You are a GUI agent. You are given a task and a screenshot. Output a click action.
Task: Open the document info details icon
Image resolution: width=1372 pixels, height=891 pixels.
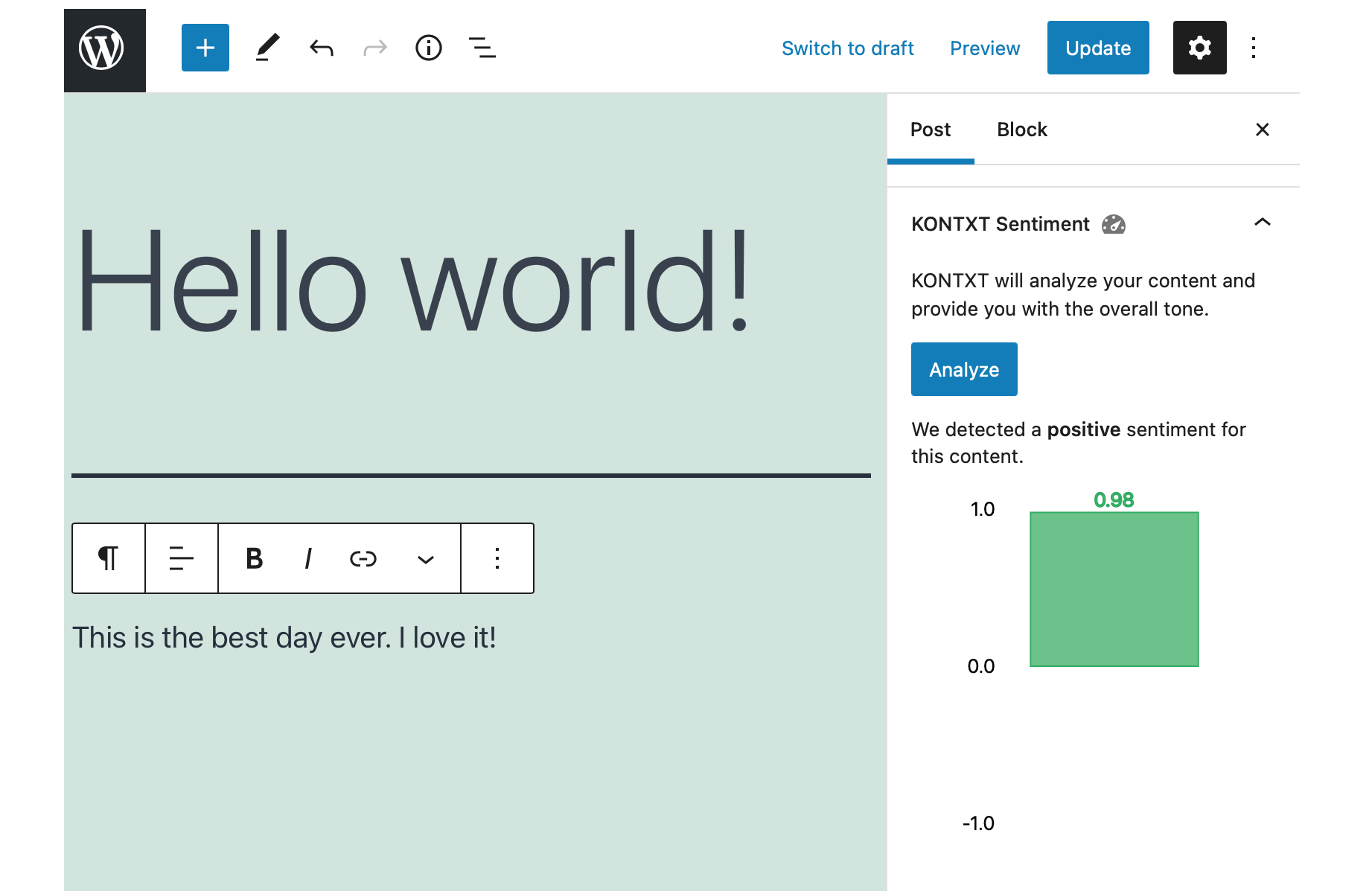coord(429,48)
